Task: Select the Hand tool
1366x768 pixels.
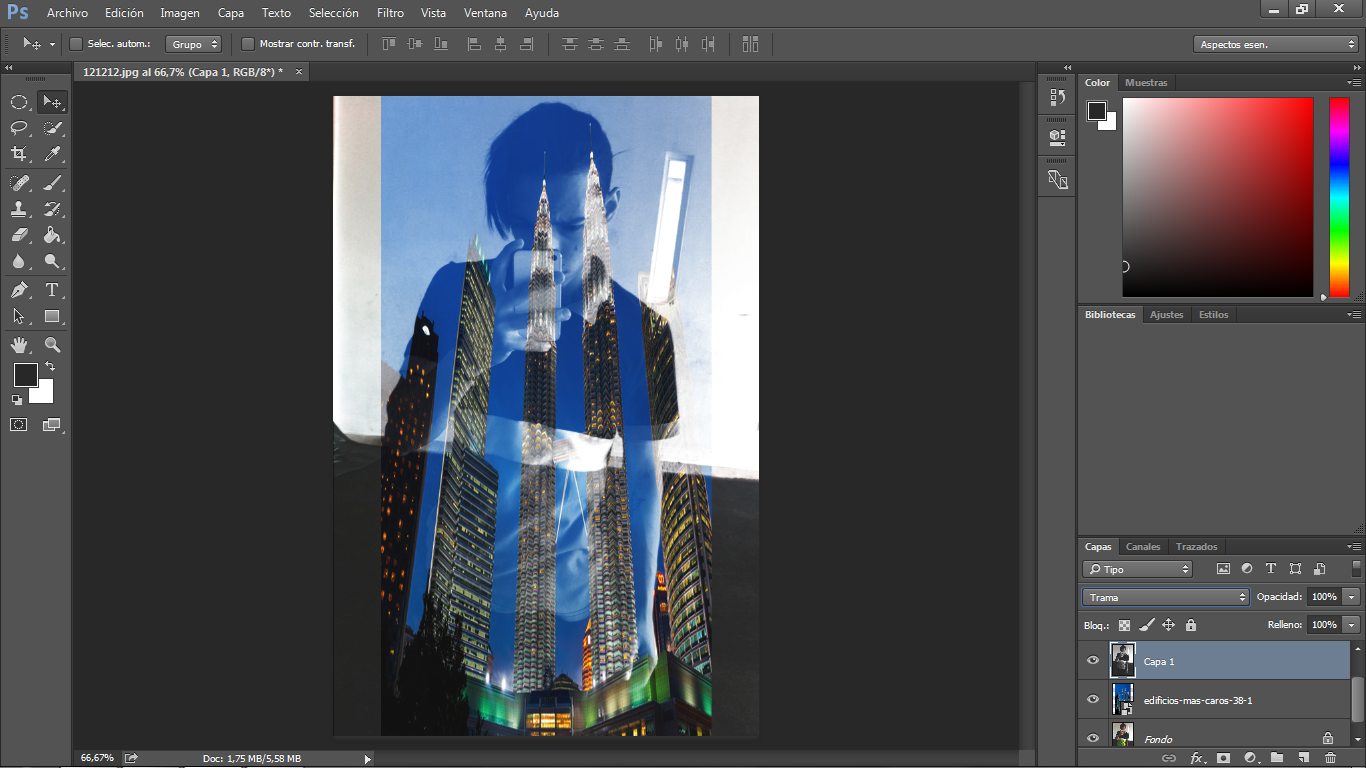Action: click(x=19, y=345)
